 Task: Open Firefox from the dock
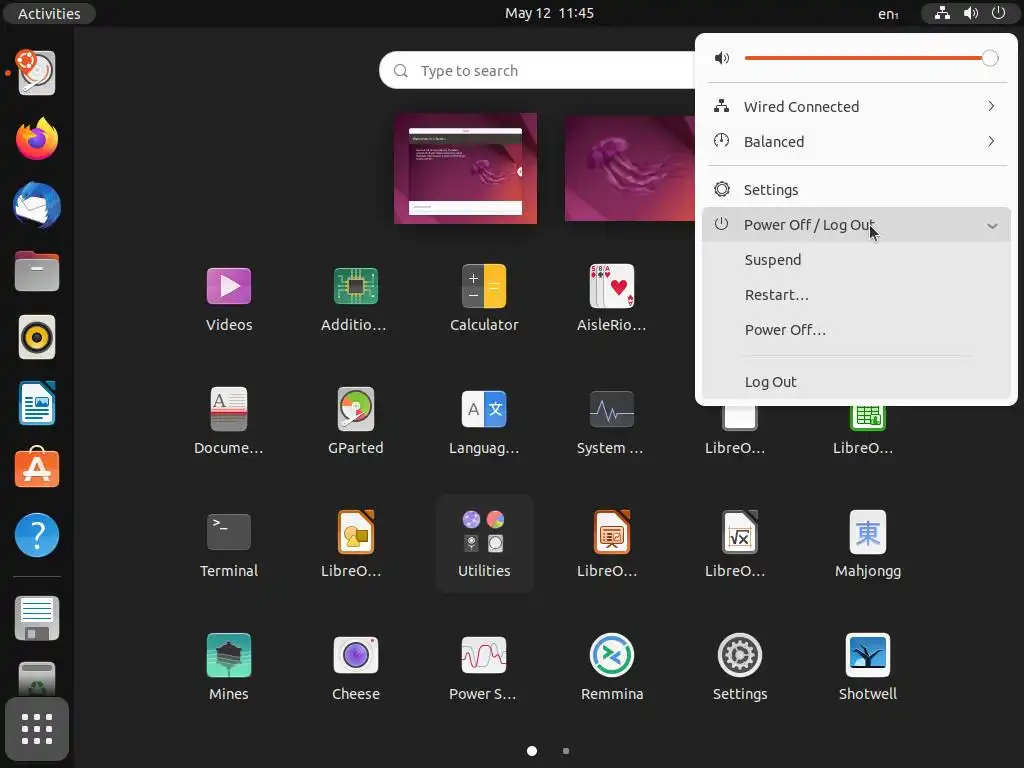[37, 139]
